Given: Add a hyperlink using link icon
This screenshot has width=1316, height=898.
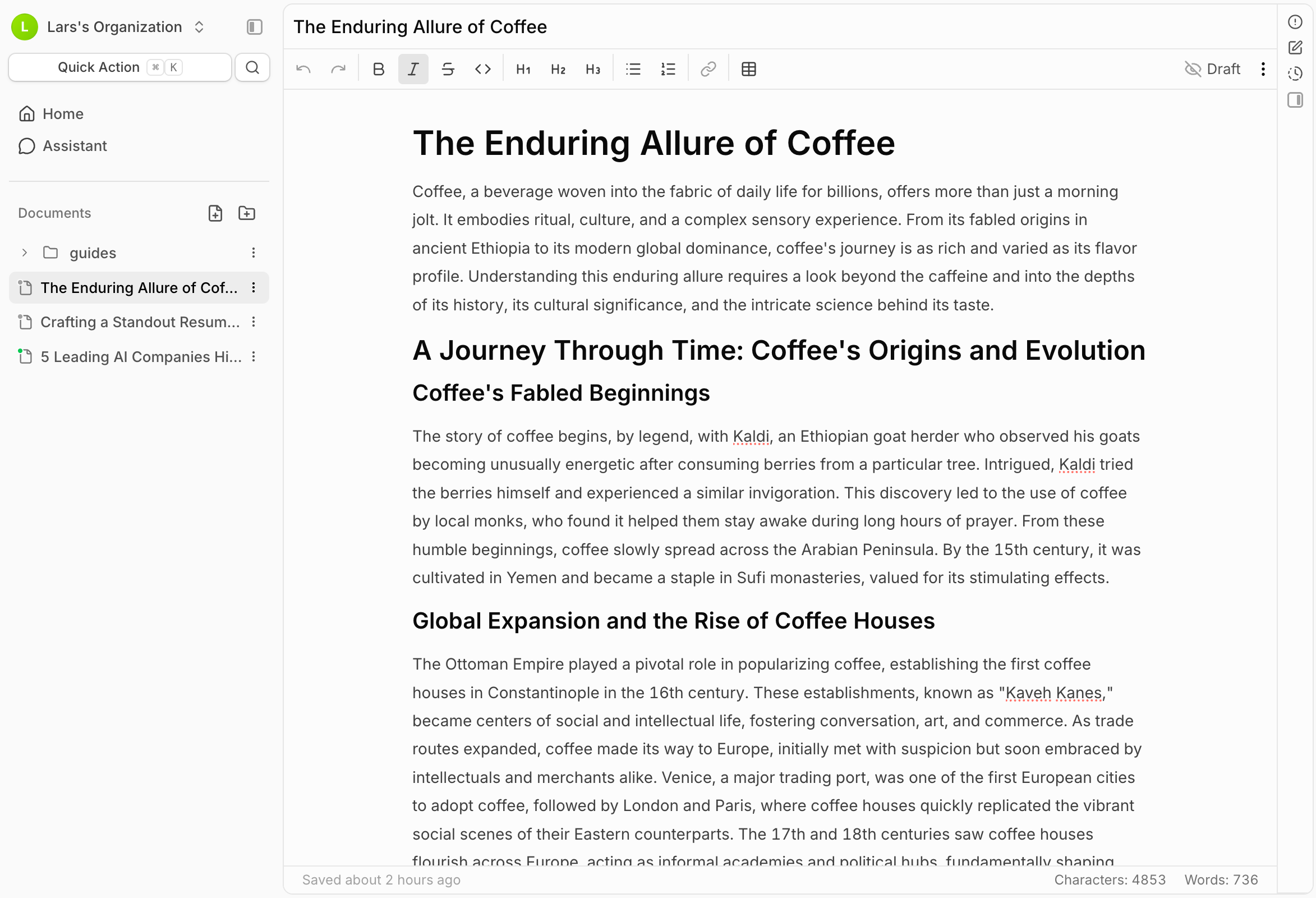Looking at the screenshot, I should tap(708, 69).
